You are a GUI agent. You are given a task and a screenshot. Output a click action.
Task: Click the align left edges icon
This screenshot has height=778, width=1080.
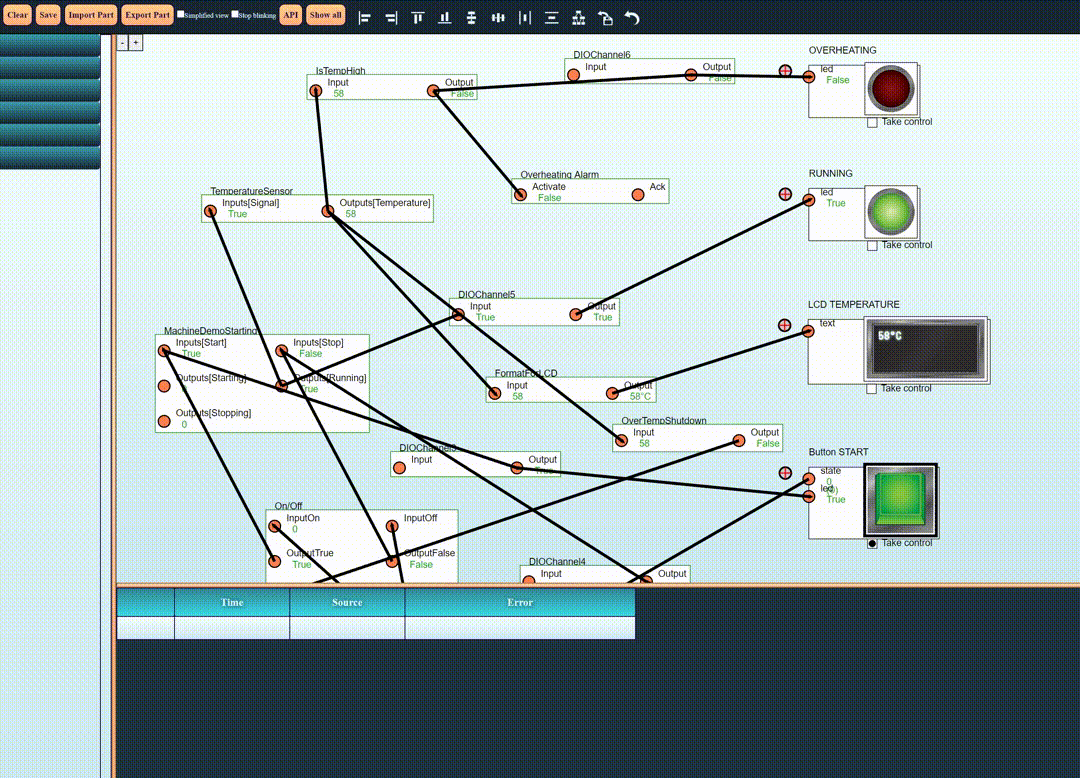[x=364, y=18]
